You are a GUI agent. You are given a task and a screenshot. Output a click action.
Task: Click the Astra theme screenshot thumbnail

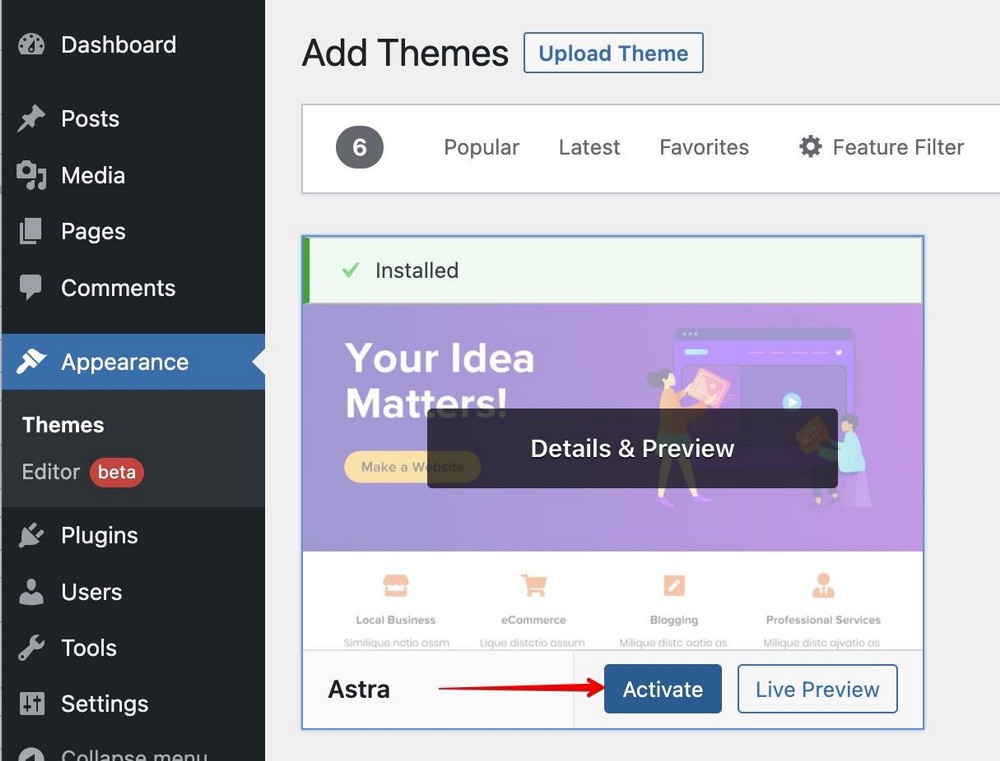tap(613, 477)
